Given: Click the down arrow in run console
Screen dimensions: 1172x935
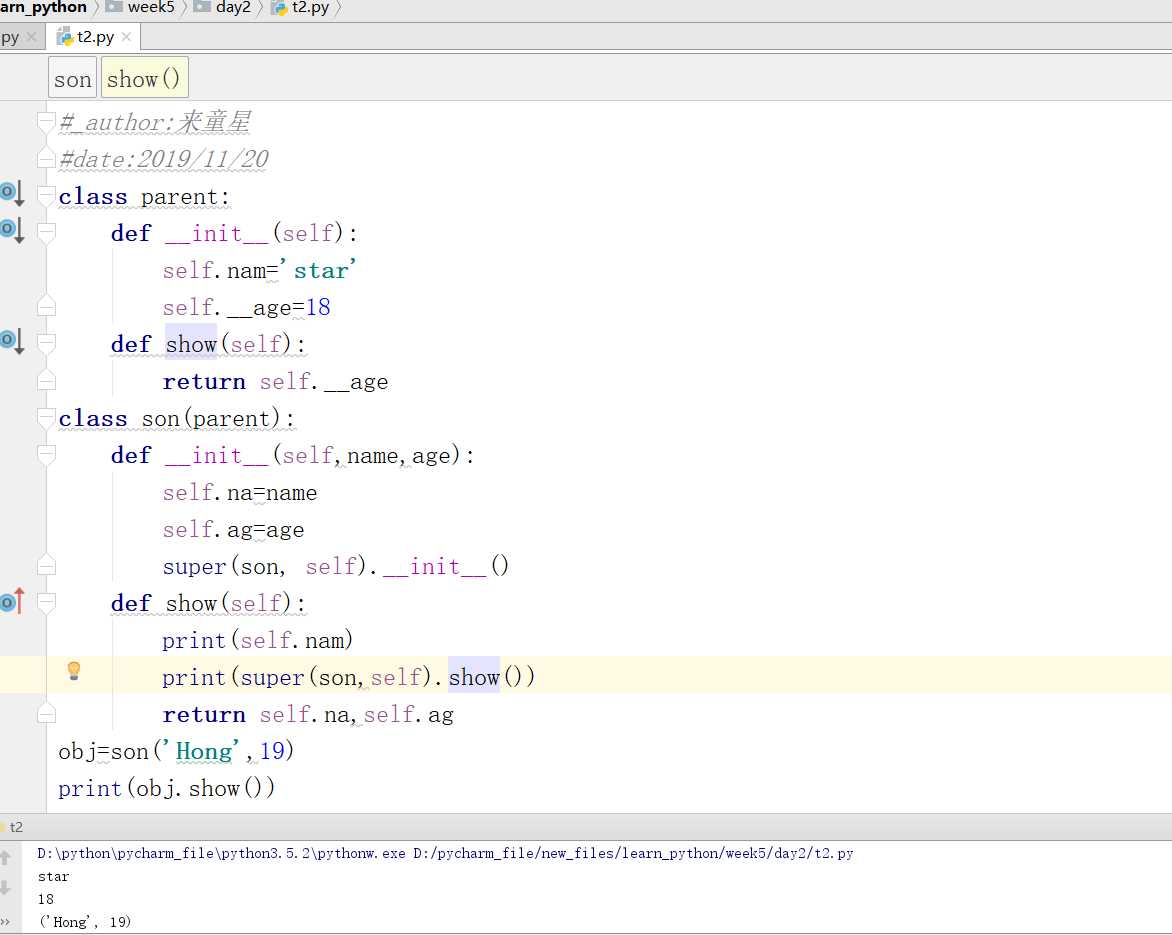Looking at the screenshot, I should [6, 887].
